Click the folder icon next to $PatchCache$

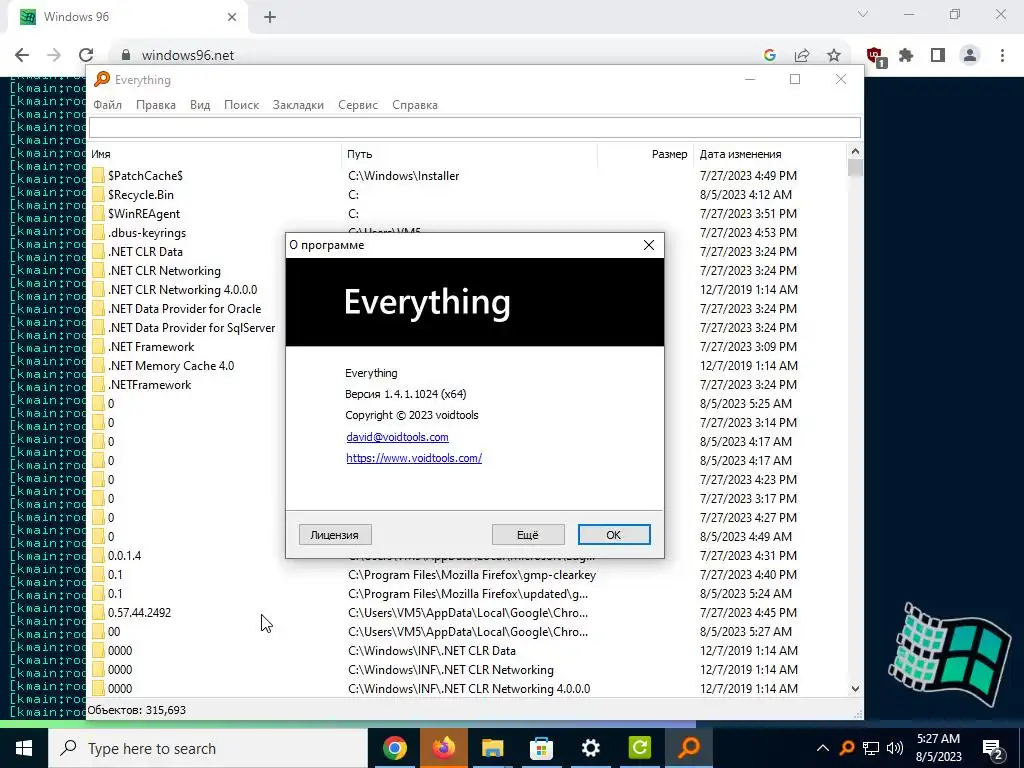point(98,176)
